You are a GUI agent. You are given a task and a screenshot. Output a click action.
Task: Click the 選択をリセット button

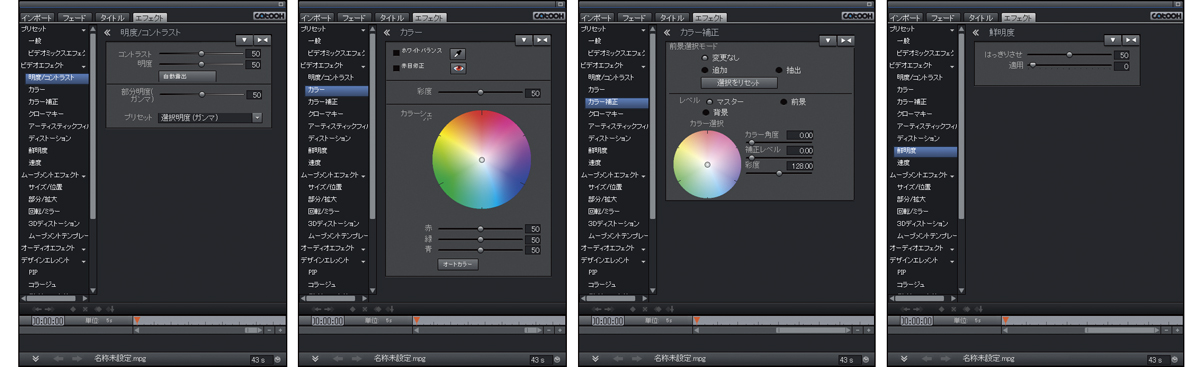click(739, 83)
